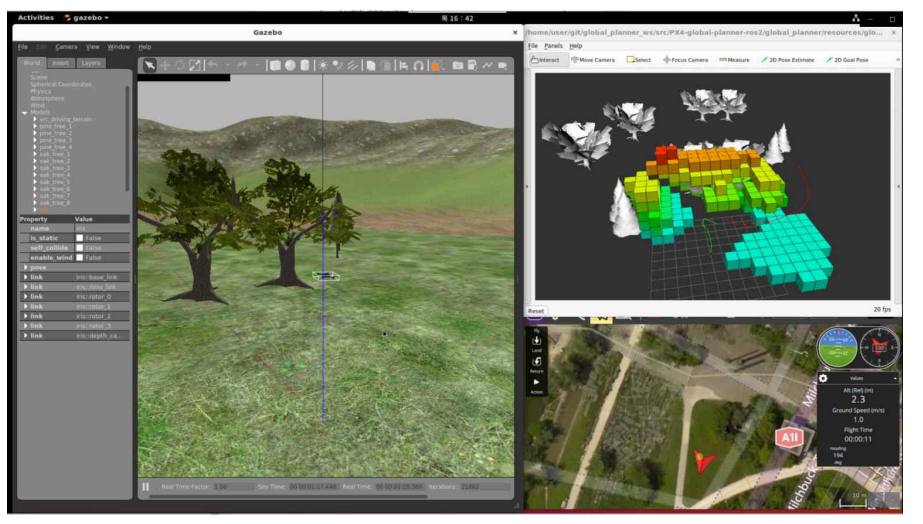Open the Plot tool icon
This screenshot has width=923, height=524.
click(487, 65)
